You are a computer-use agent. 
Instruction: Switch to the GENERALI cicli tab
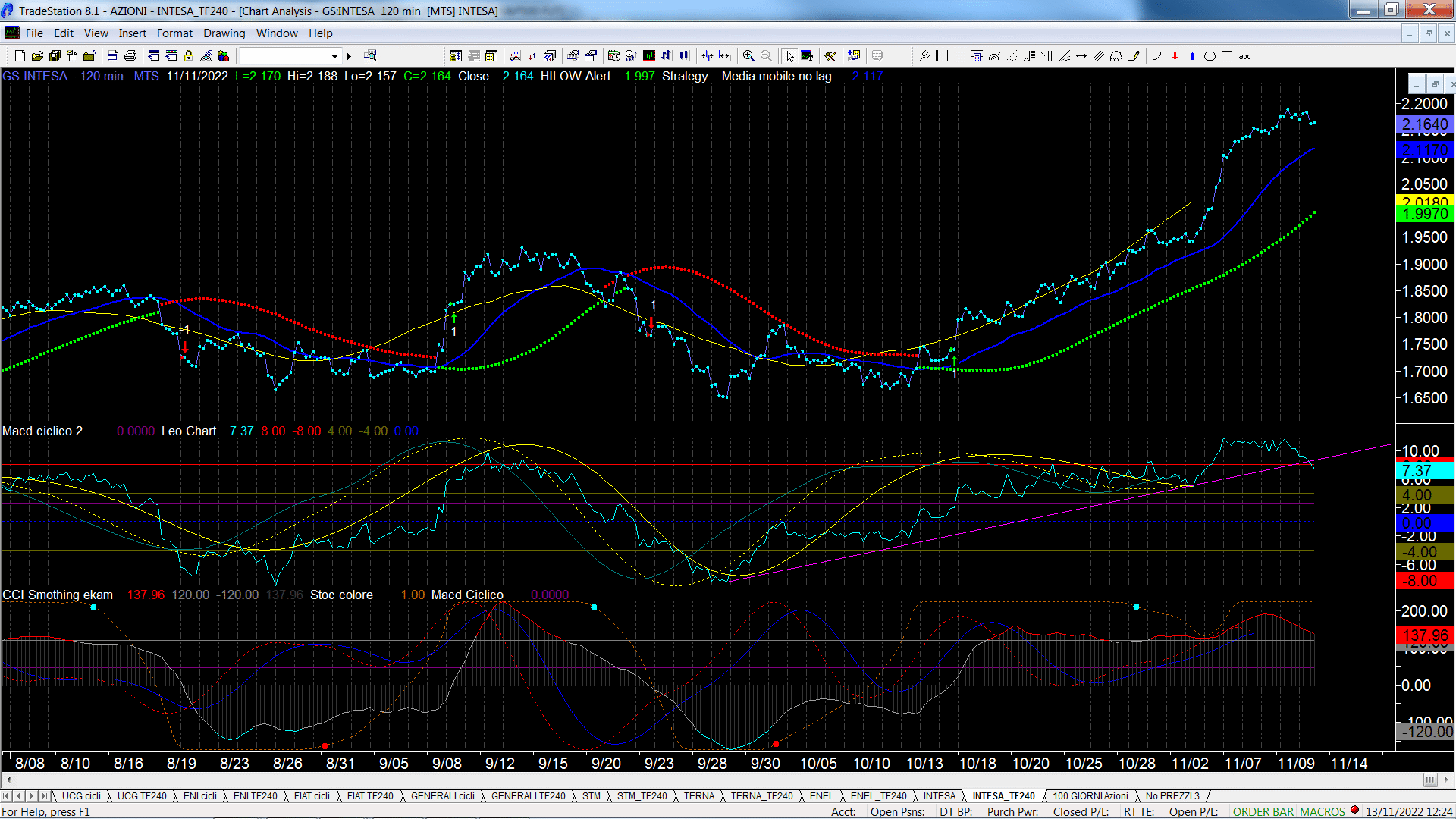point(443,795)
